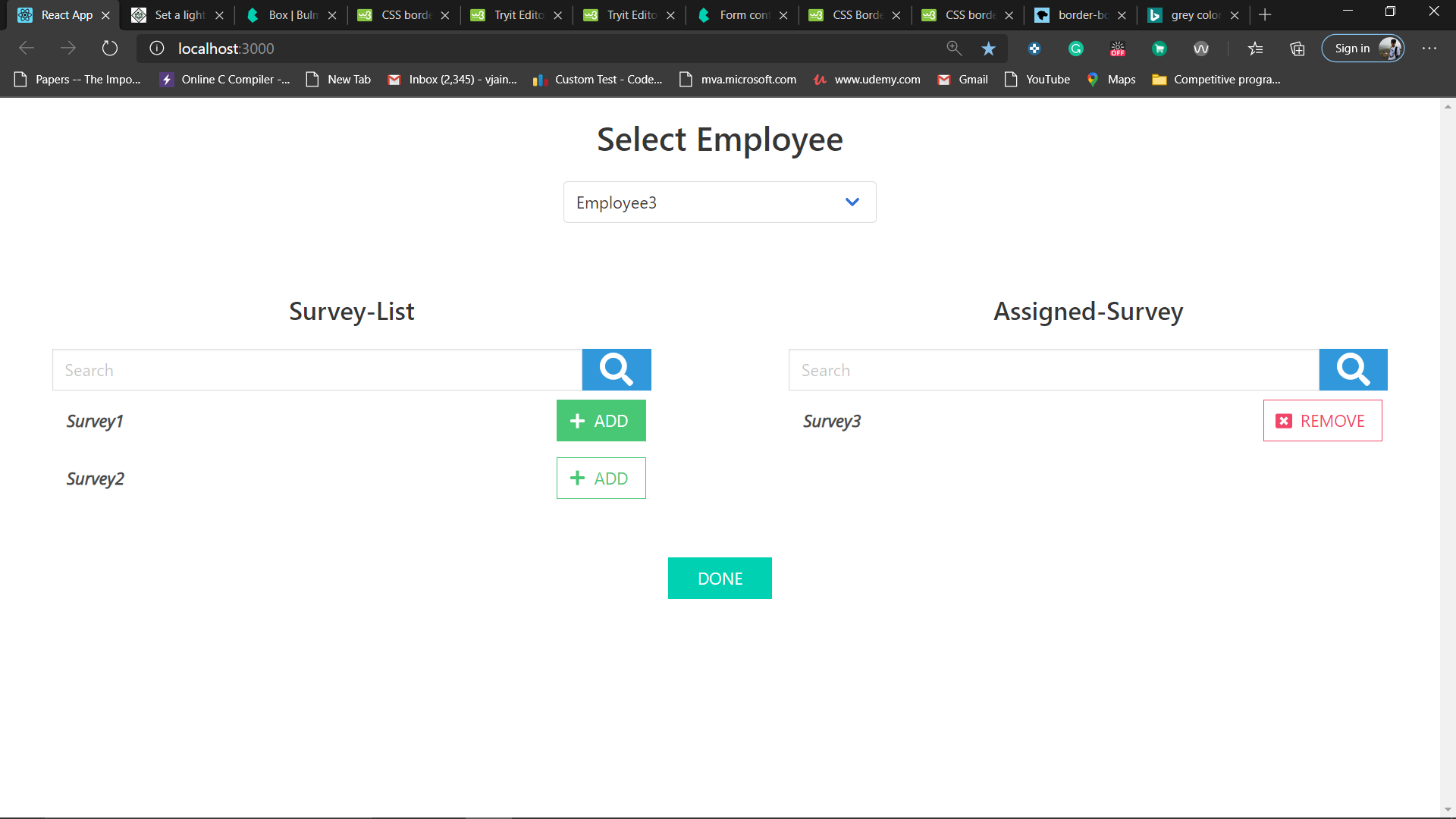Viewport: 1456px width, 819px height.
Task: Expand the Employee3 dropdown
Action: pyautogui.click(x=719, y=202)
